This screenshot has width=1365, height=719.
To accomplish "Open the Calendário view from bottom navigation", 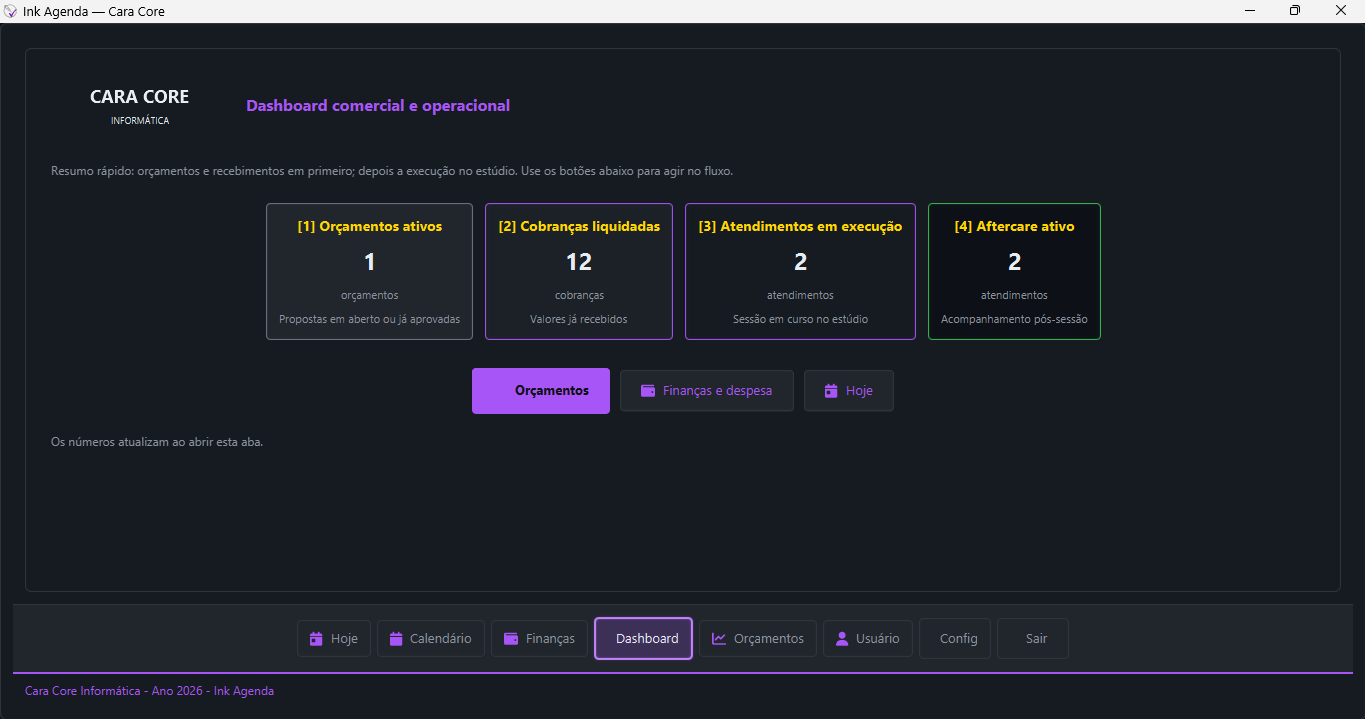I will (x=431, y=638).
